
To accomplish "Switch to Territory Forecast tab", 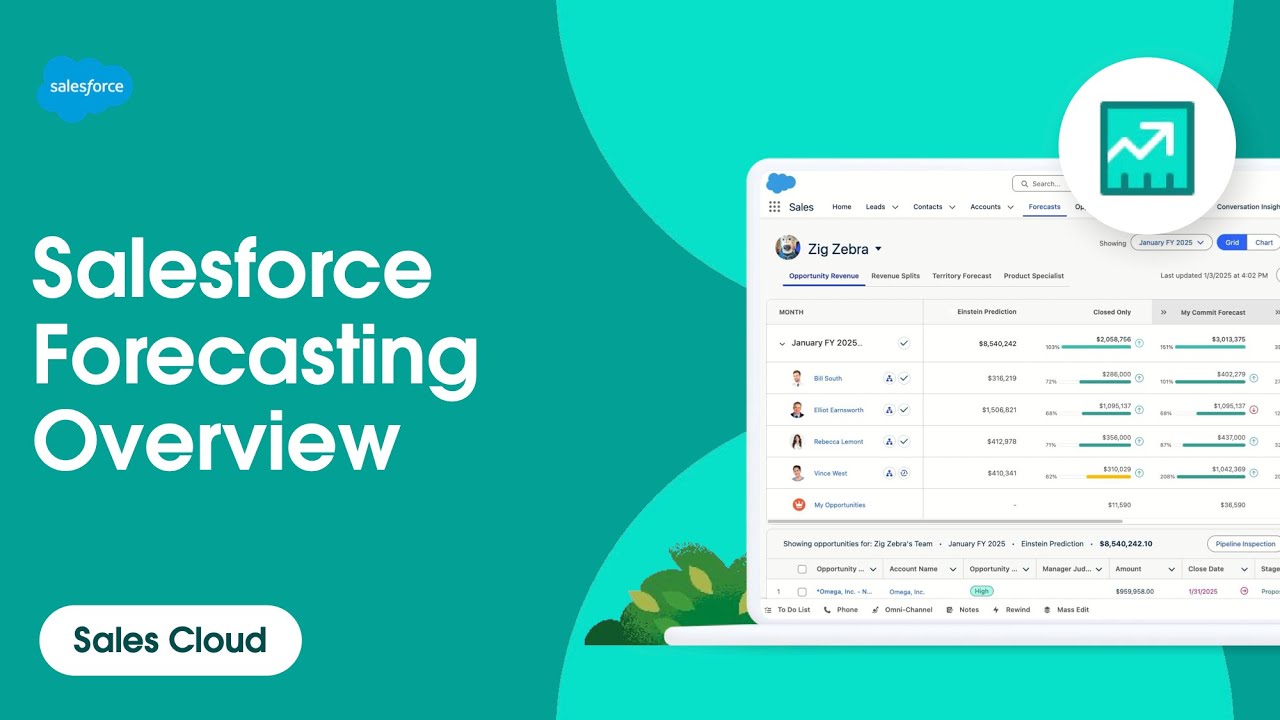I will [x=962, y=276].
